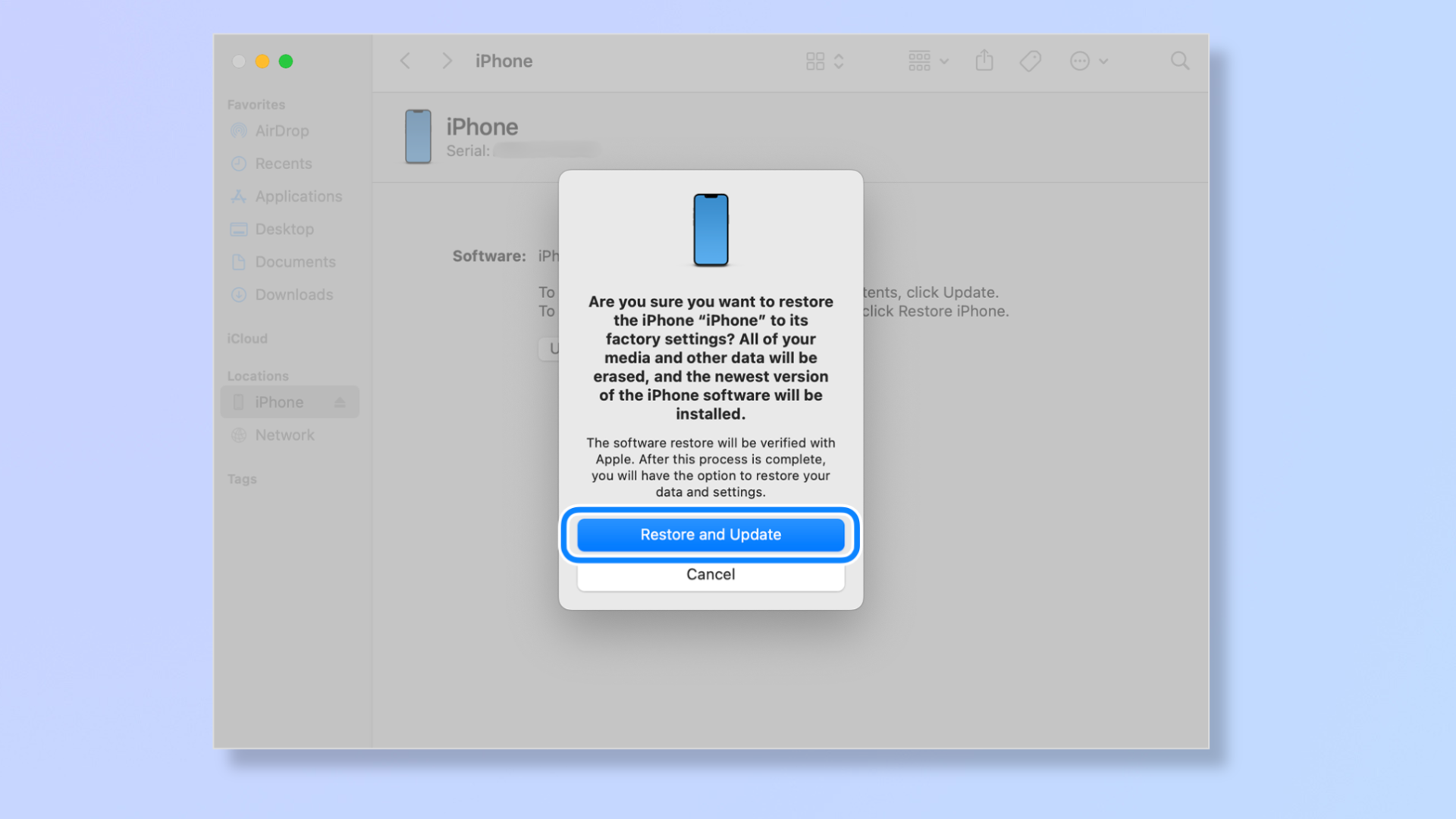Navigate to Applications folder

pos(298,196)
